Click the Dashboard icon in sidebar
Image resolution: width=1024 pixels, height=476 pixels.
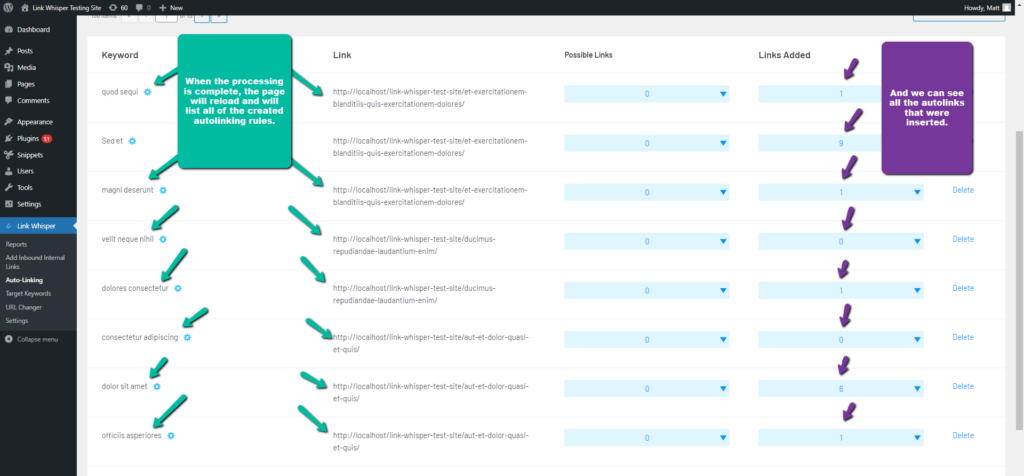pos(8,30)
